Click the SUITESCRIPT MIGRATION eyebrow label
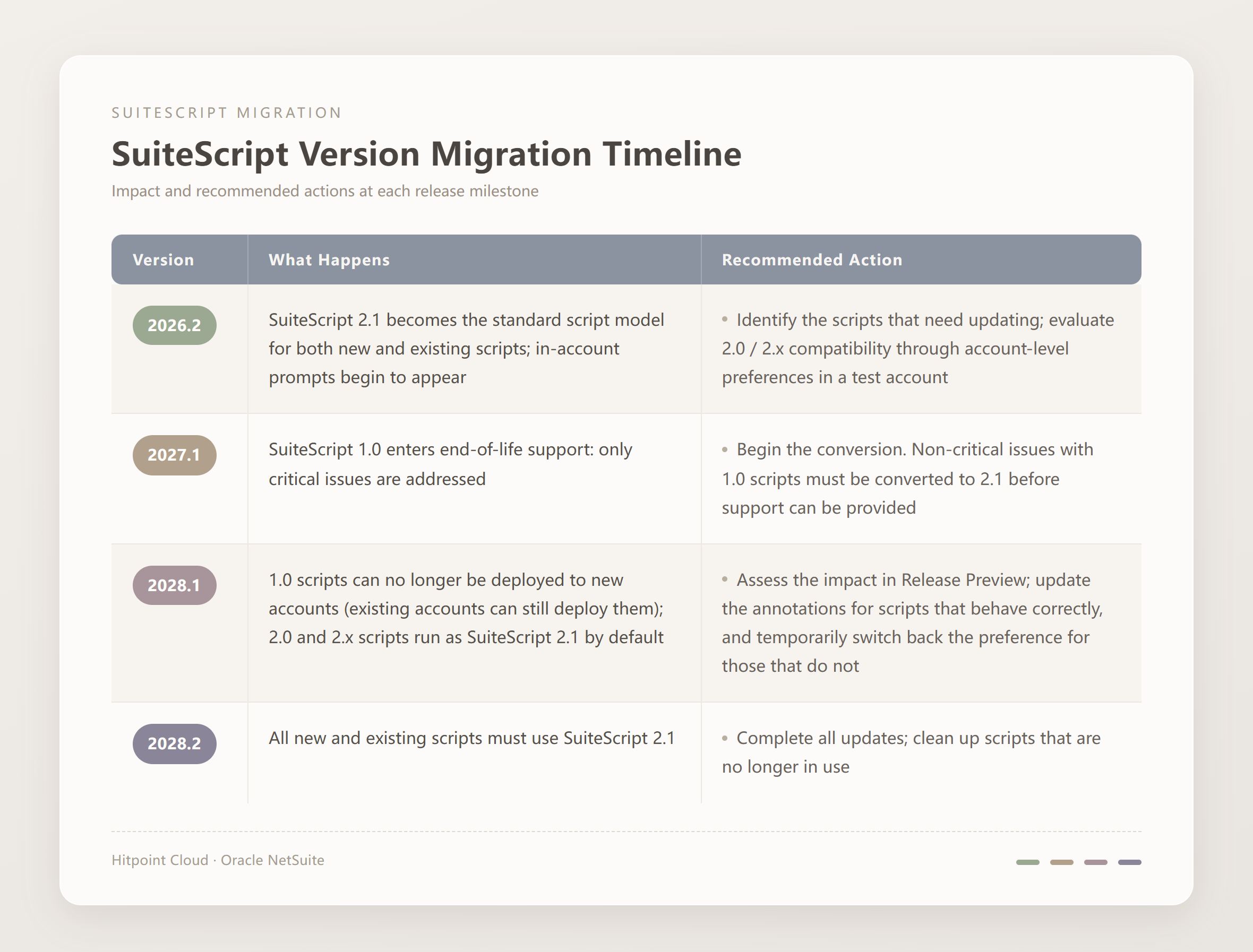The height and width of the screenshot is (952, 1253). click(227, 113)
